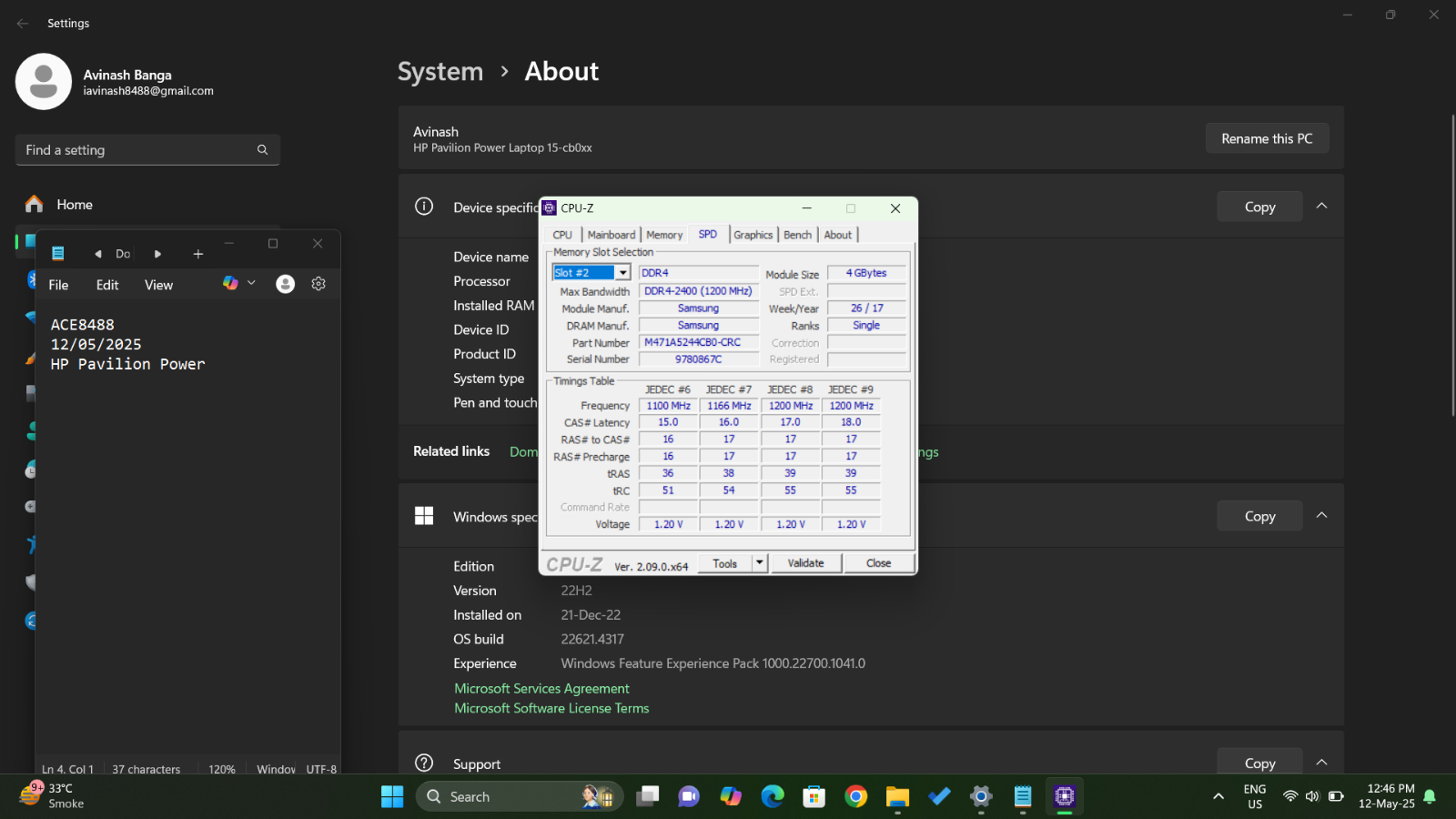The height and width of the screenshot is (819, 1456).
Task: Switch to Notepad via taskbar icon
Action: point(1023,796)
